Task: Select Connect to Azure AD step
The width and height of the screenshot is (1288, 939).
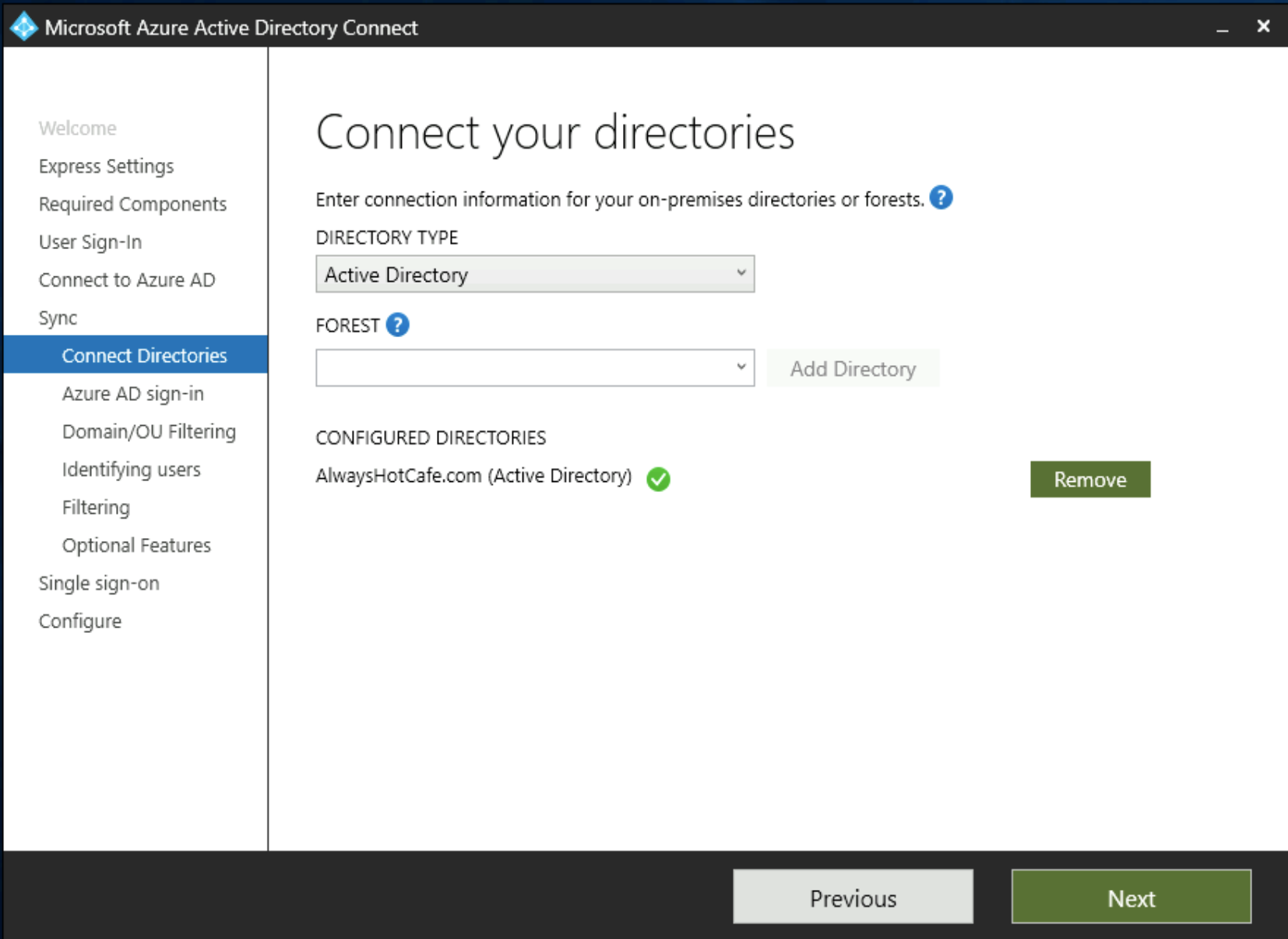Action: pyautogui.click(x=127, y=280)
